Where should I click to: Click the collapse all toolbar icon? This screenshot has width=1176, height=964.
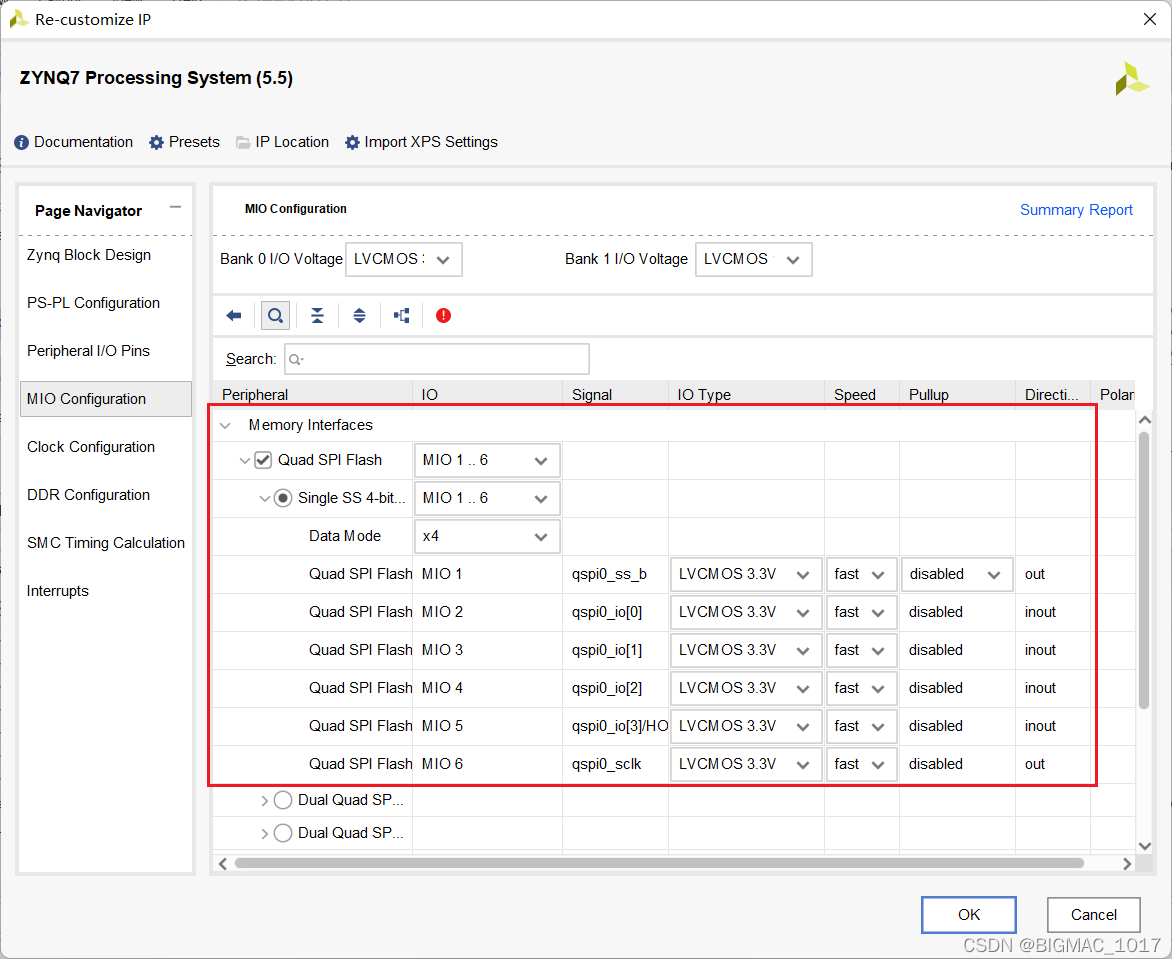318,317
